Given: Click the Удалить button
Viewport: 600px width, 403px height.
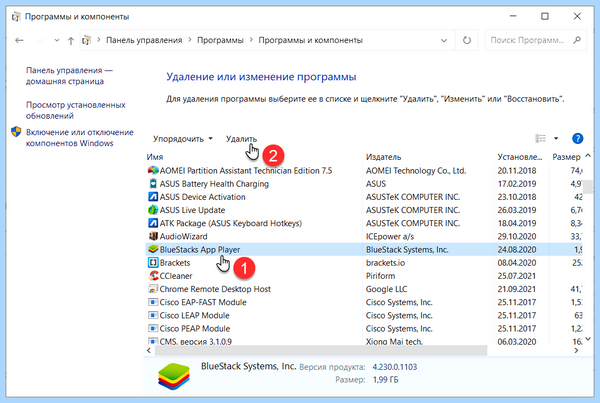Looking at the screenshot, I should click(x=241, y=139).
